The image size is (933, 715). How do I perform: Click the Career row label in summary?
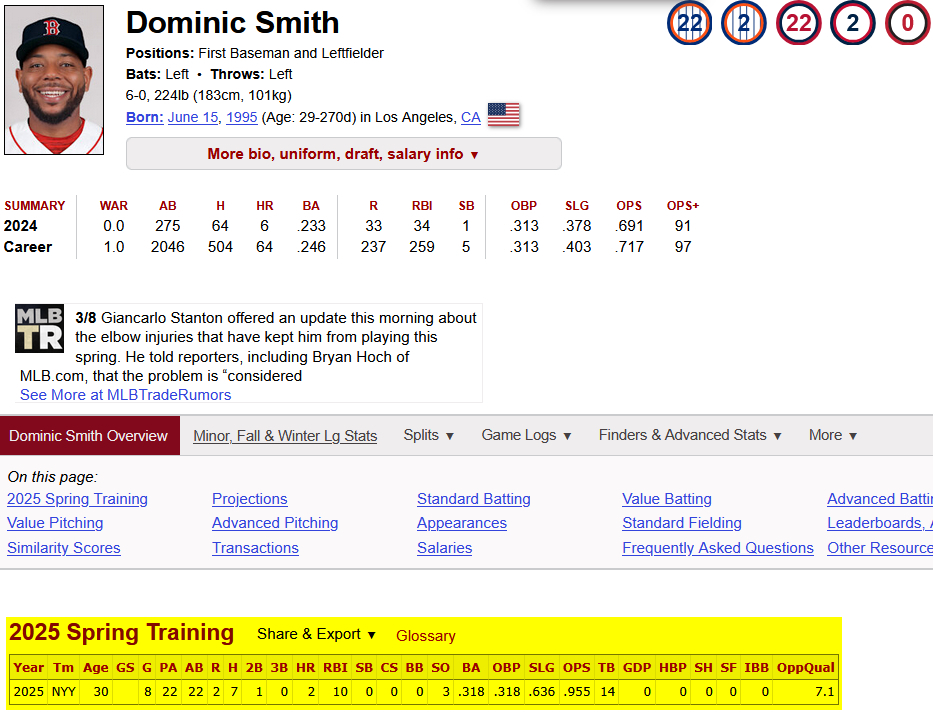[x=28, y=247]
